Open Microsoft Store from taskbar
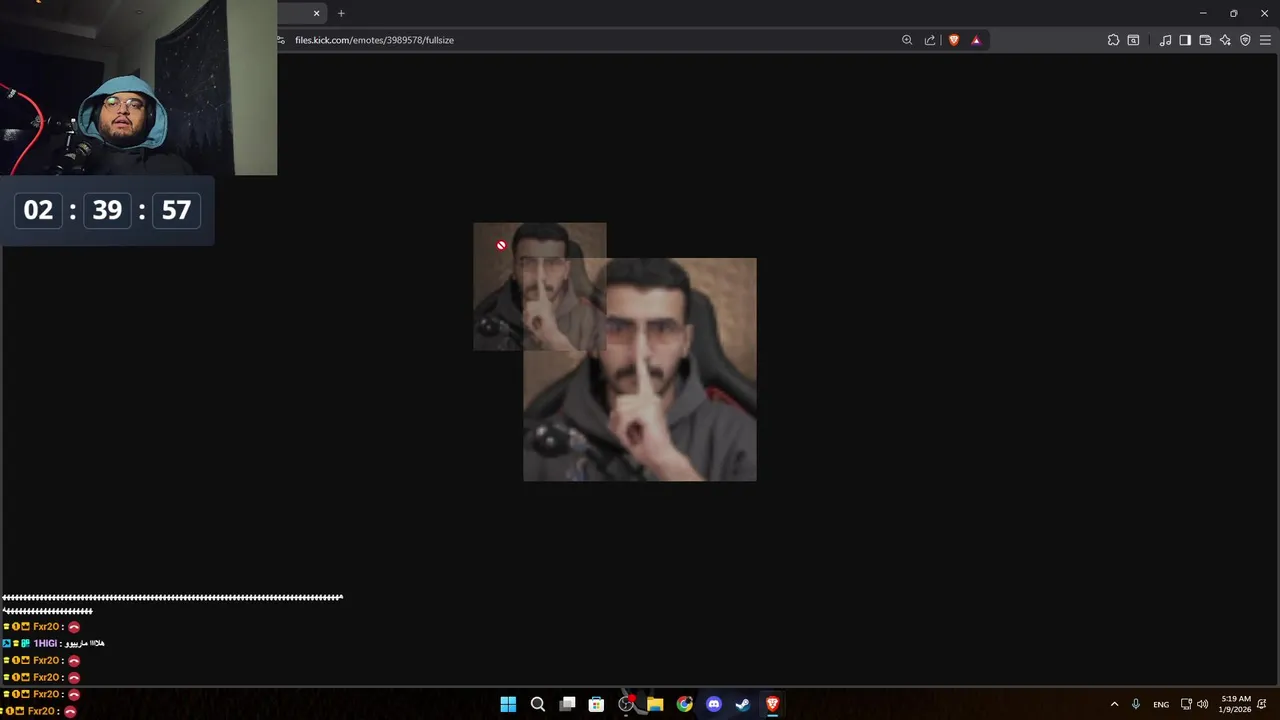The image size is (1280, 720). [596, 704]
